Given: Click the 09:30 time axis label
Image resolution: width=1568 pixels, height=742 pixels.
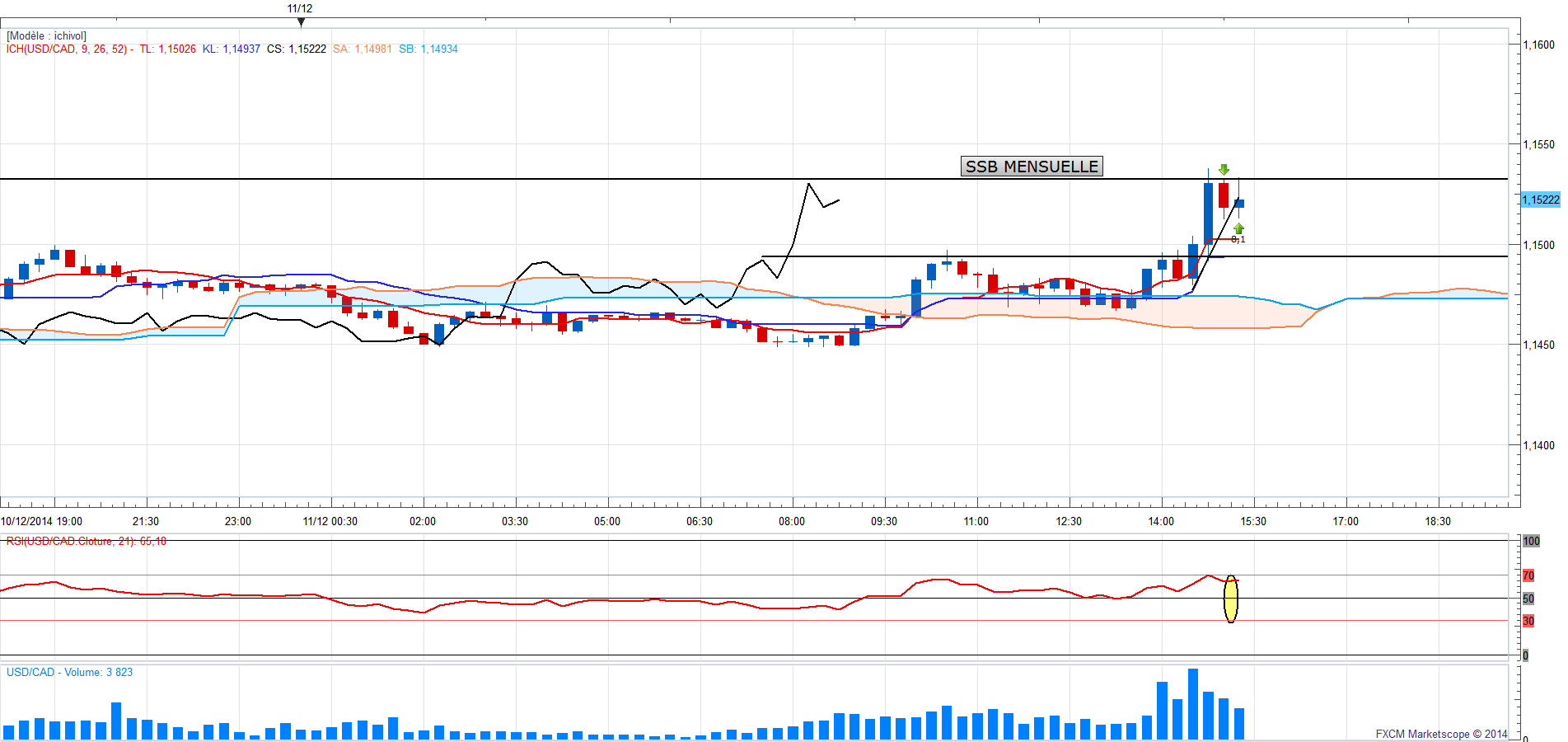Looking at the screenshot, I should click(x=884, y=521).
